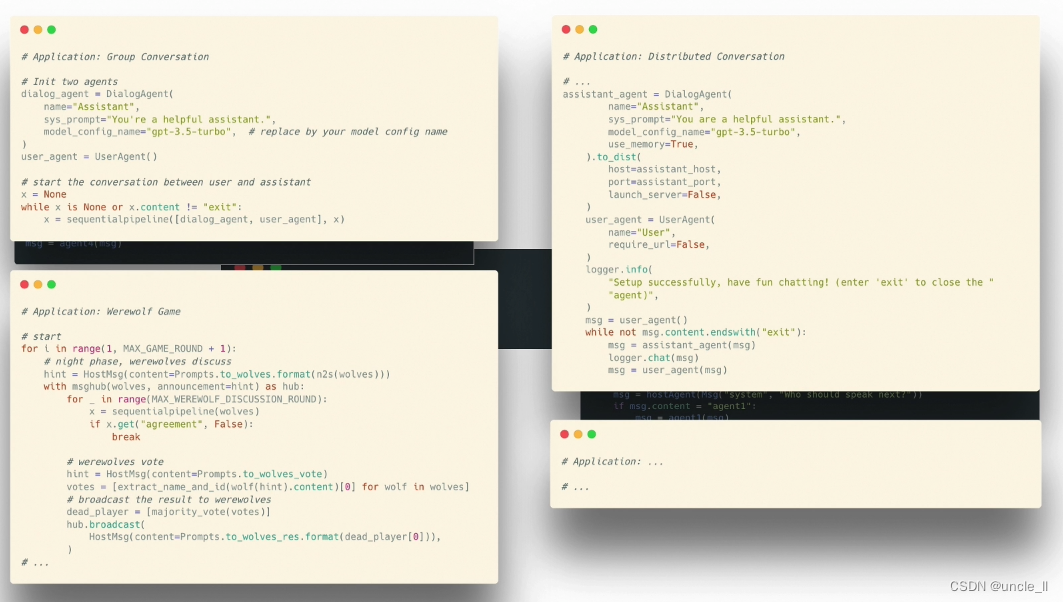Viewport: 1063px width, 602px height.
Task: Click the line 'launch_server=False,'
Action: tap(664, 195)
